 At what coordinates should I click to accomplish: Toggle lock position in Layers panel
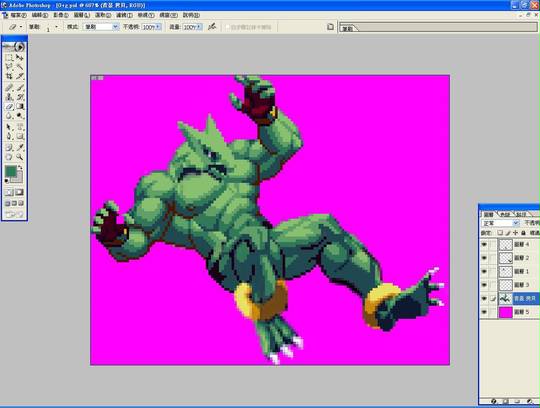pyautogui.click(x=516, y=233)
